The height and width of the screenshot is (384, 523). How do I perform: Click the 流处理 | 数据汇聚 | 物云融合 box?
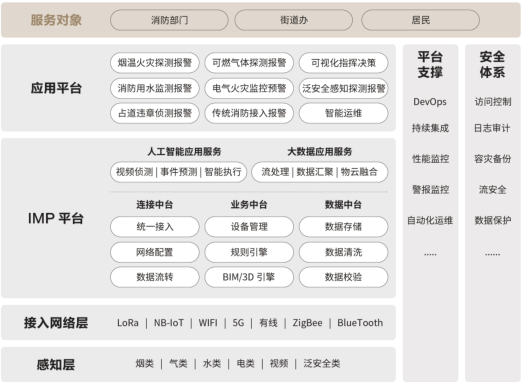(x=320, y=172)
